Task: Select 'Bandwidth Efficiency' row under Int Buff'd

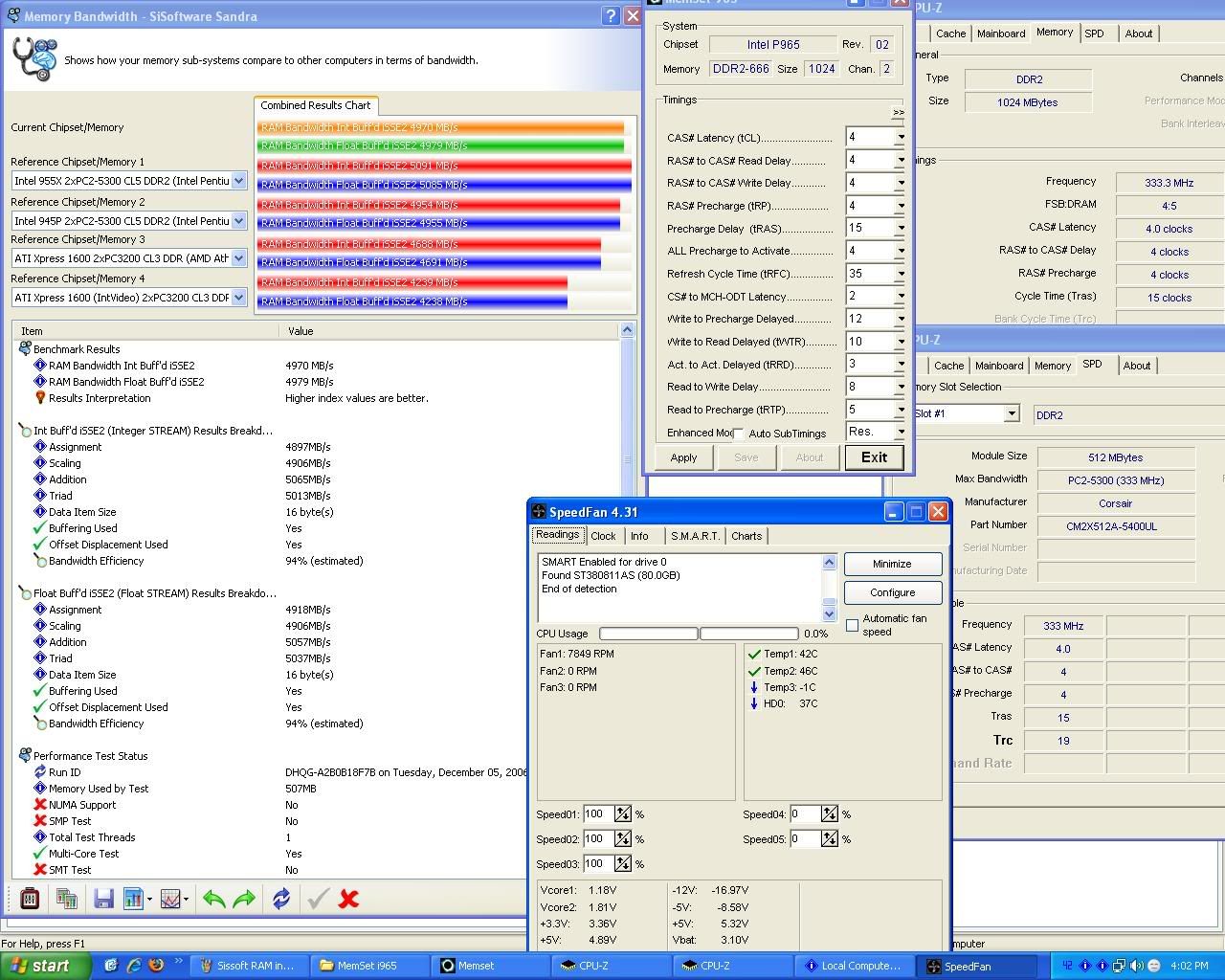Action: (96, 561)
